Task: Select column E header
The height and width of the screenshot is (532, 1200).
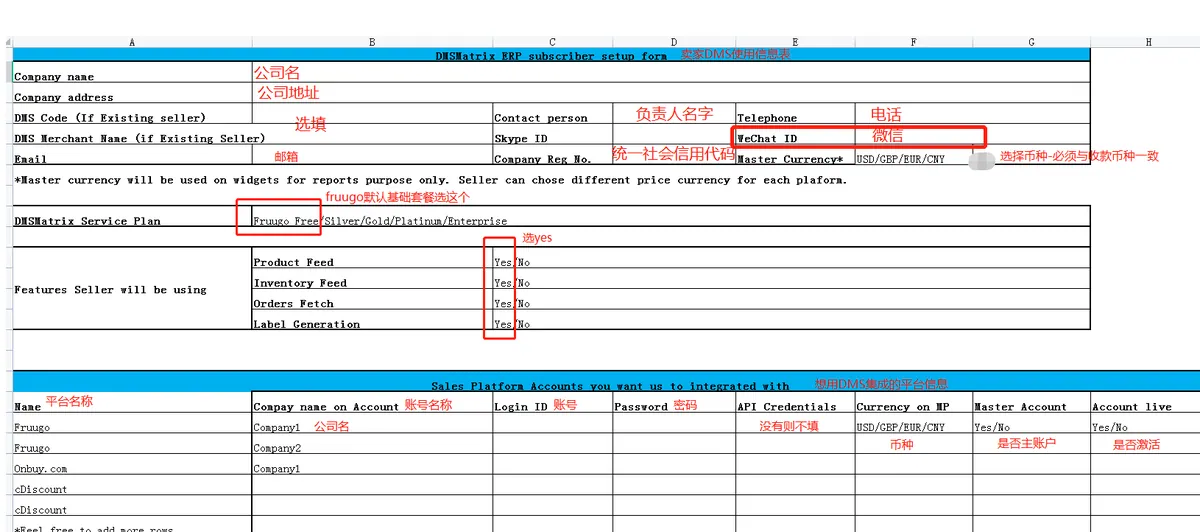Action: (795, 42)
